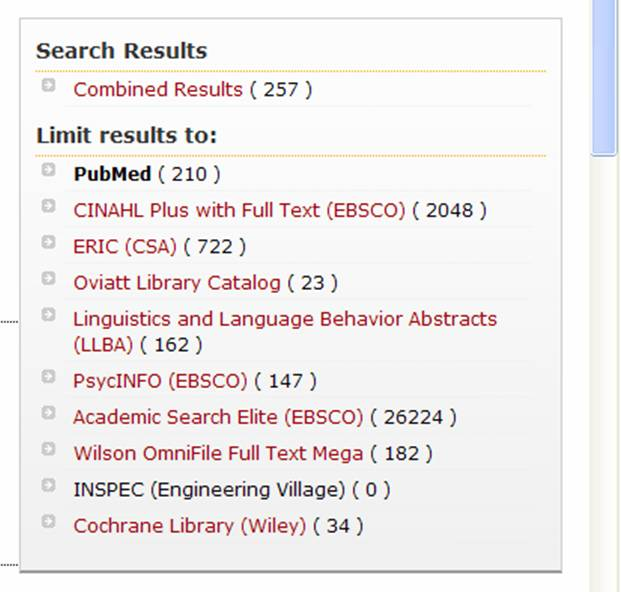
Task: Click the vertical scrollbar thumb
Action: click(604, 77)
